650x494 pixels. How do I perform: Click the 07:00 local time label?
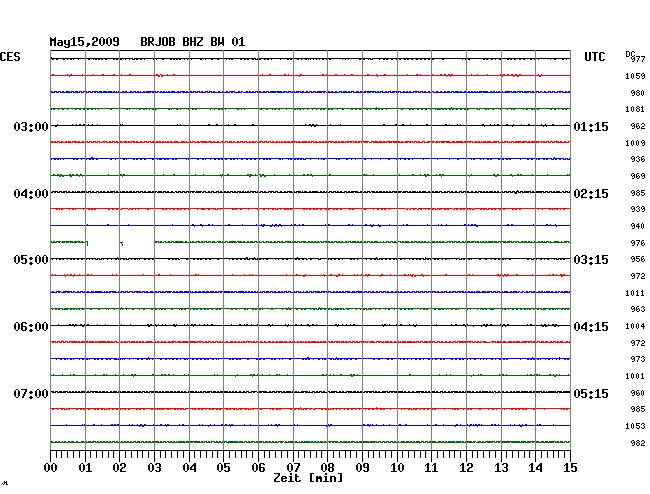pyautogui.click(x=31, y=393)
